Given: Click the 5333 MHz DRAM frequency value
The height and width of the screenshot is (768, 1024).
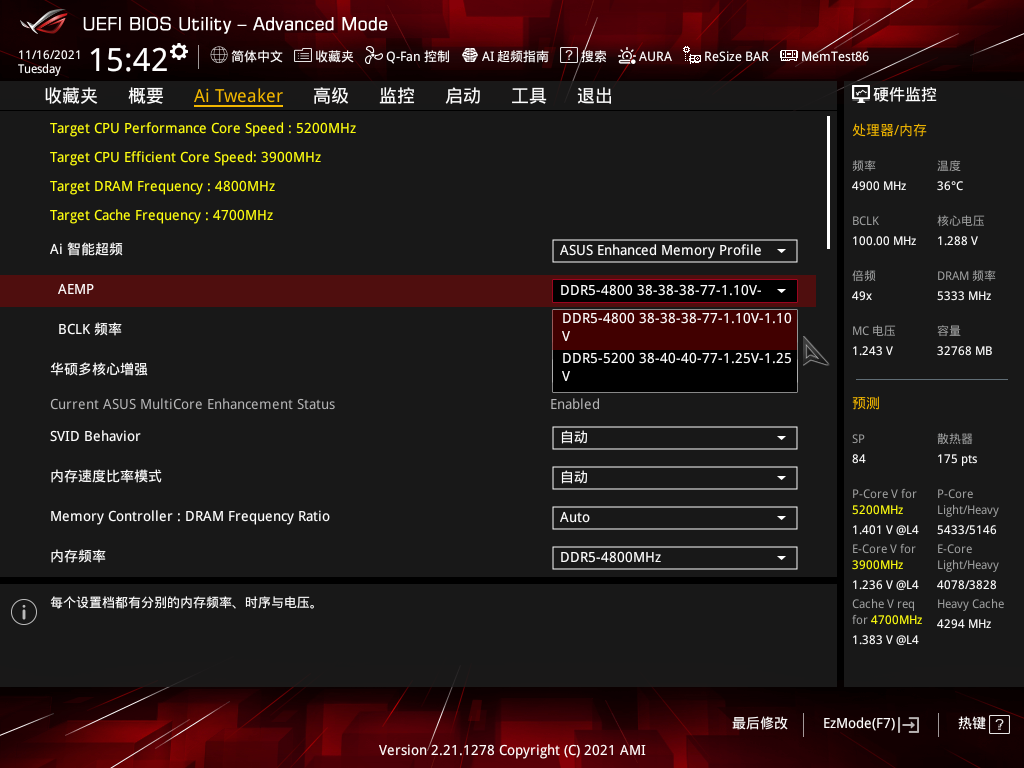Looking at the screenshot, I should pyautogui.click(x=964, y=296).
